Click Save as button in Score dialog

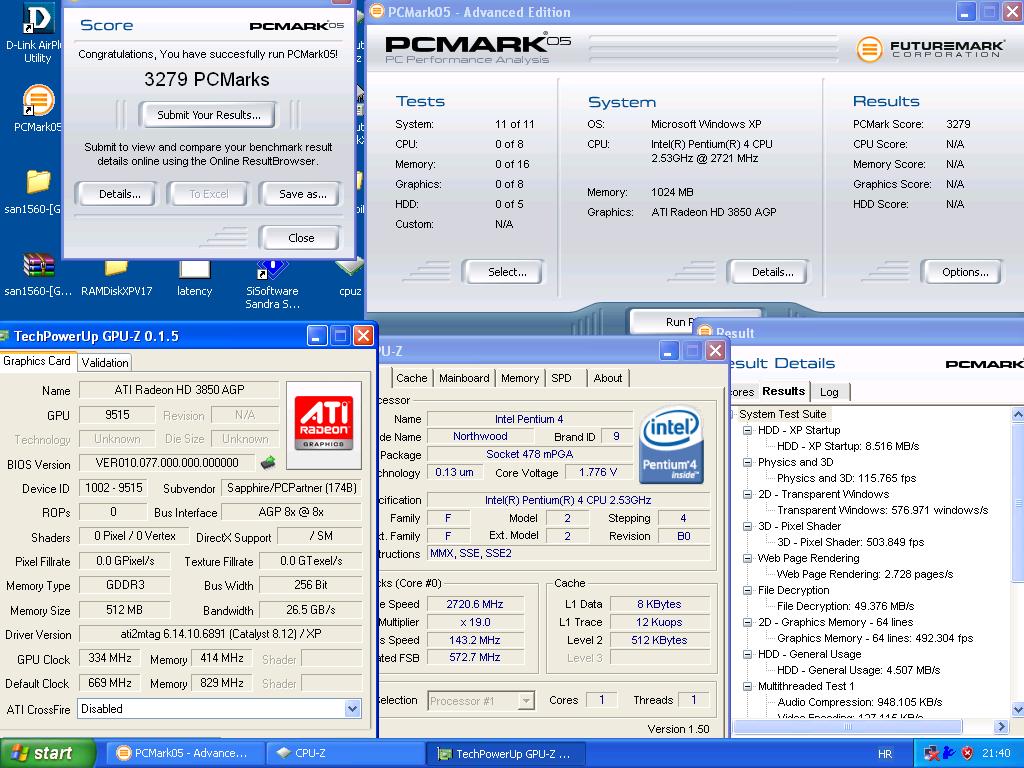tap(302, 194)
